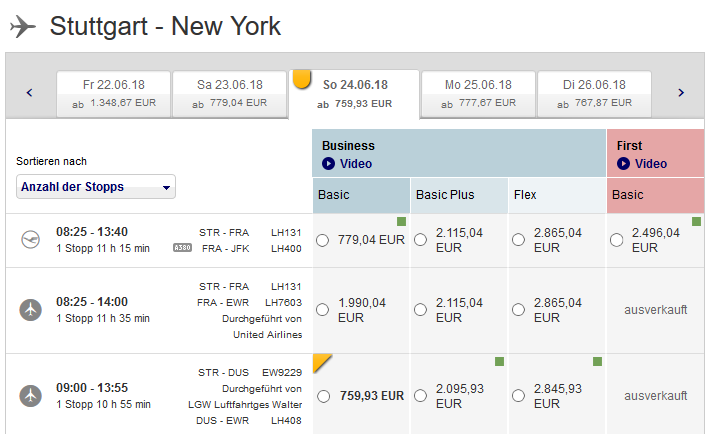Click '1 Stopp 10 h 55 min' text

tap(103, 404)
